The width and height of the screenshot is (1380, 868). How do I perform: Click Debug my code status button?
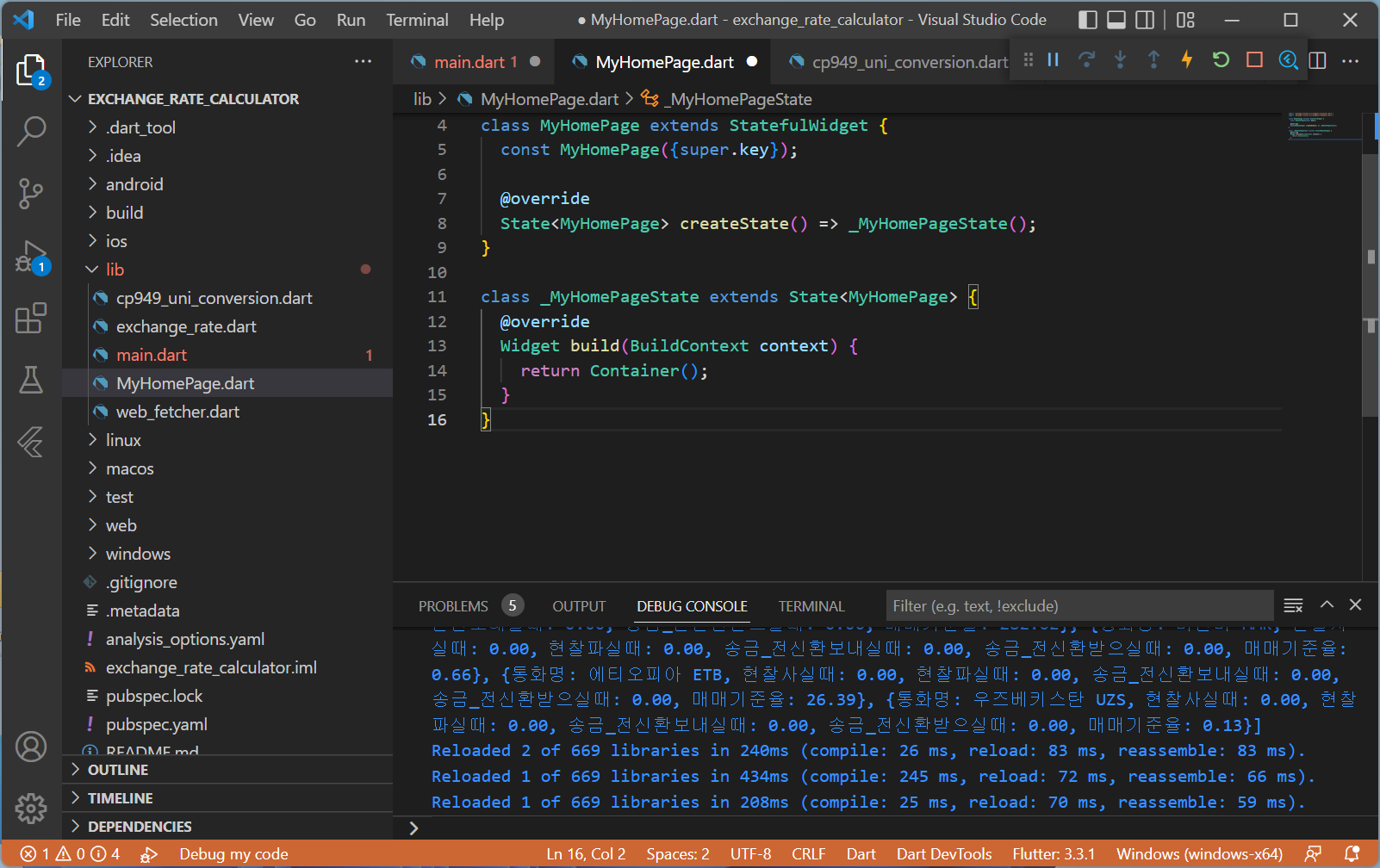pyautogui.click(x=233, y=854)
